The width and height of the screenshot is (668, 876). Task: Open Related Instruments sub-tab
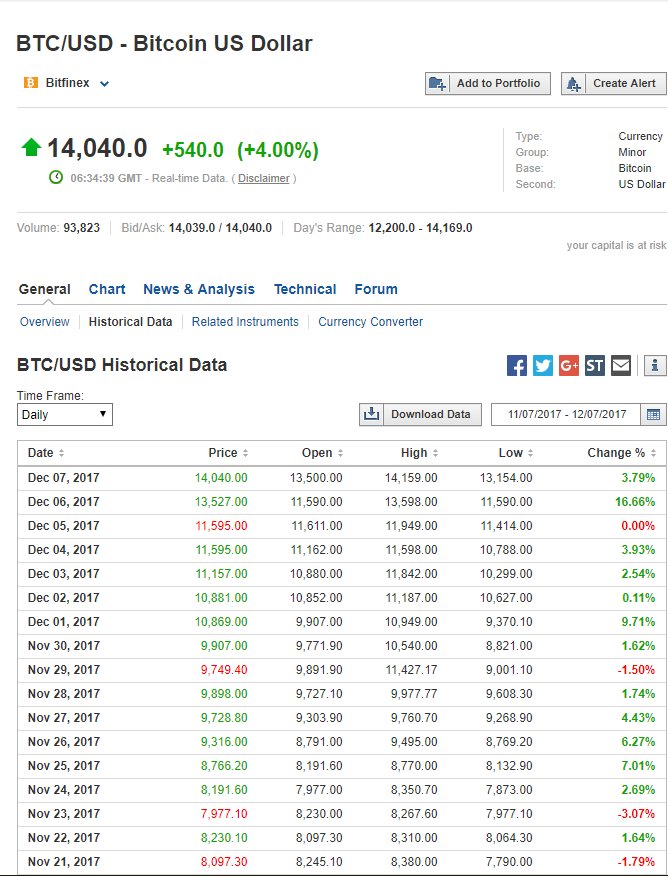[245, 322]
